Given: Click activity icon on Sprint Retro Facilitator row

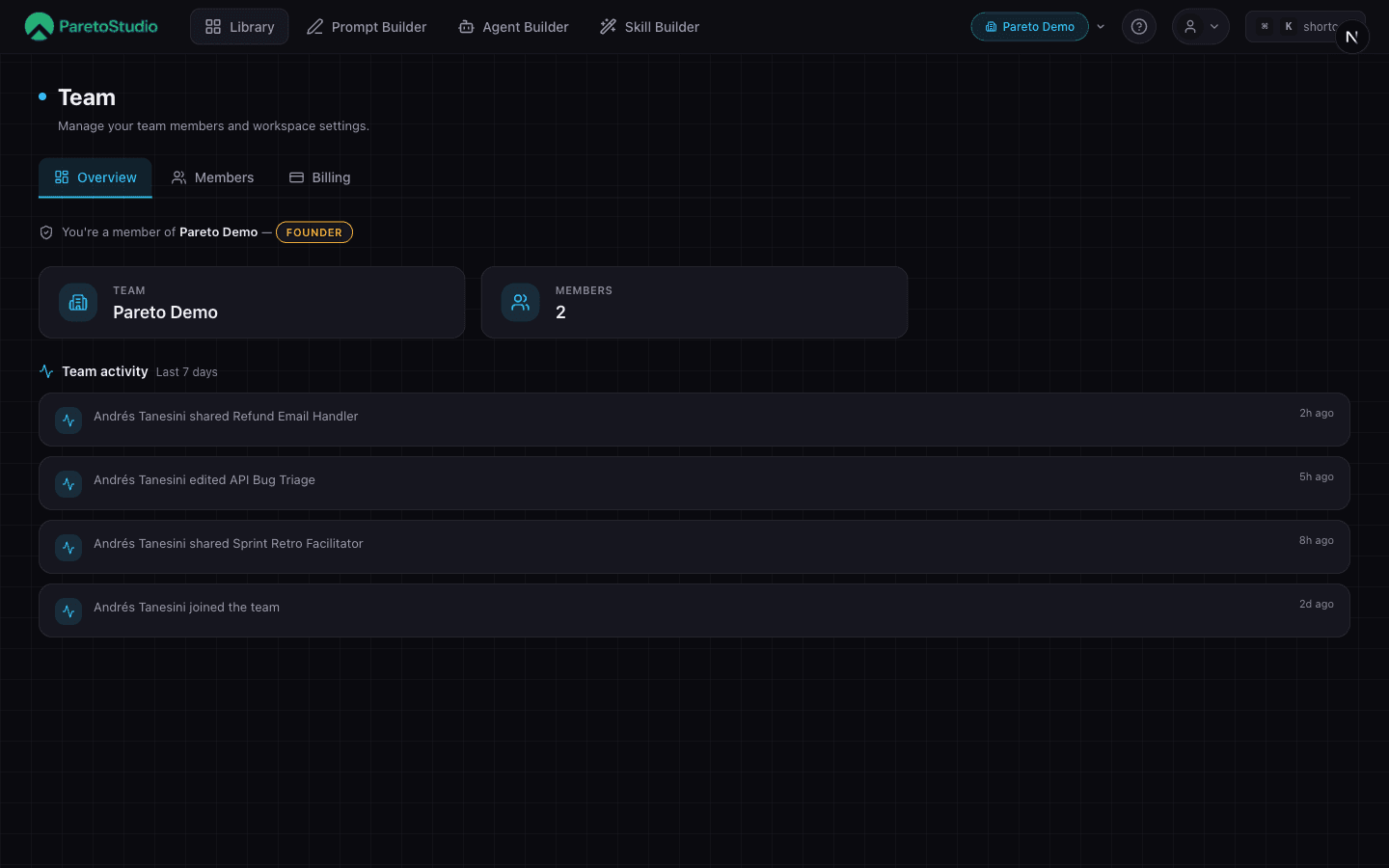Looking at the screenshot, I should [68, 548].
